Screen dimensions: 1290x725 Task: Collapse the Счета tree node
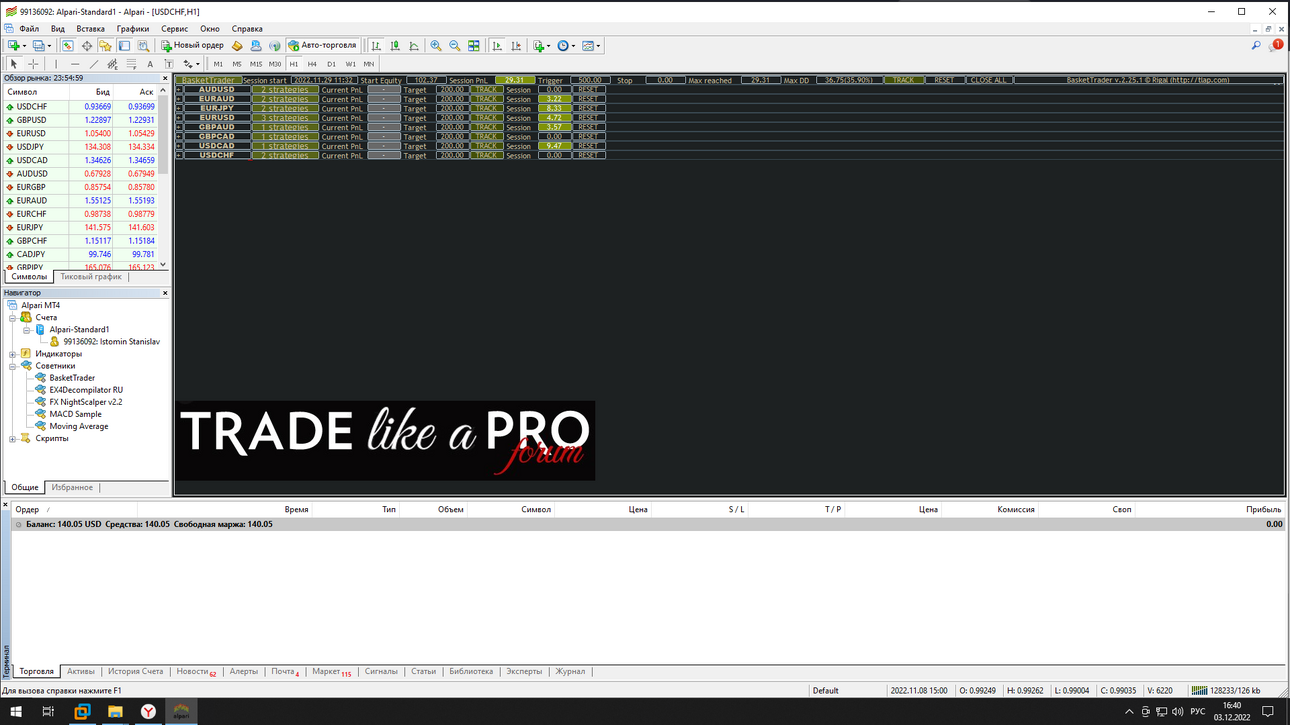coord(13,317)
